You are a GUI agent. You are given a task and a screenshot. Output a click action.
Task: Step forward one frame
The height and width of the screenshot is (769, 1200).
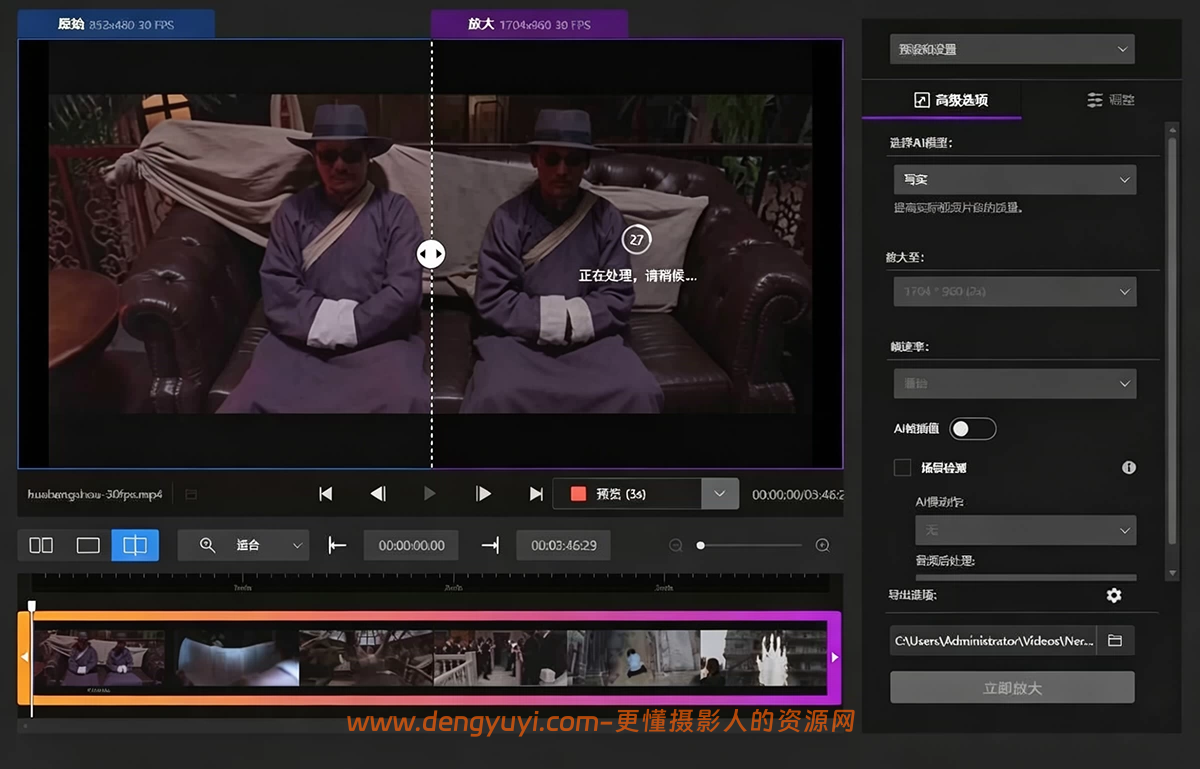click(483, 494)
